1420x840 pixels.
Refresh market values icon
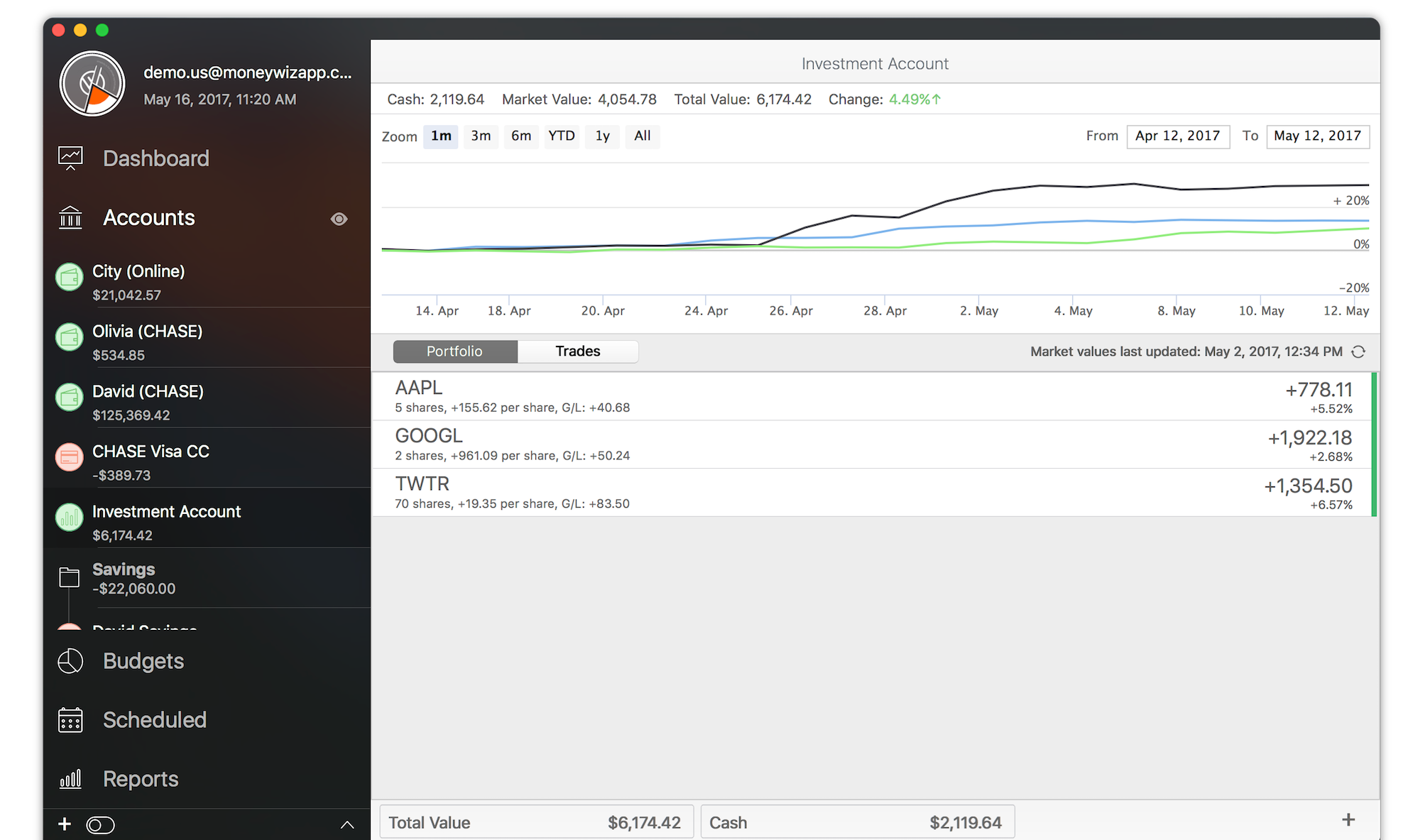coord(1358,351)
